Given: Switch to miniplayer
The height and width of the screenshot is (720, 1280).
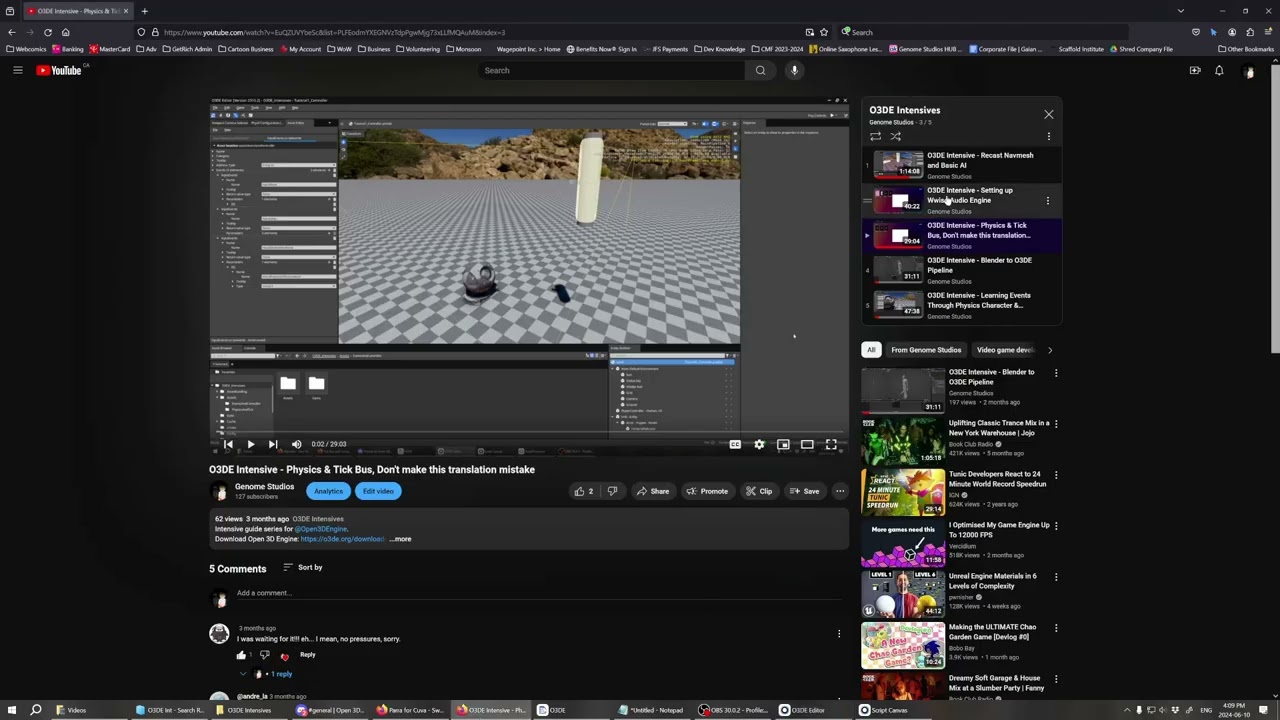Looking at the screenshot, I should coord(783,444).
